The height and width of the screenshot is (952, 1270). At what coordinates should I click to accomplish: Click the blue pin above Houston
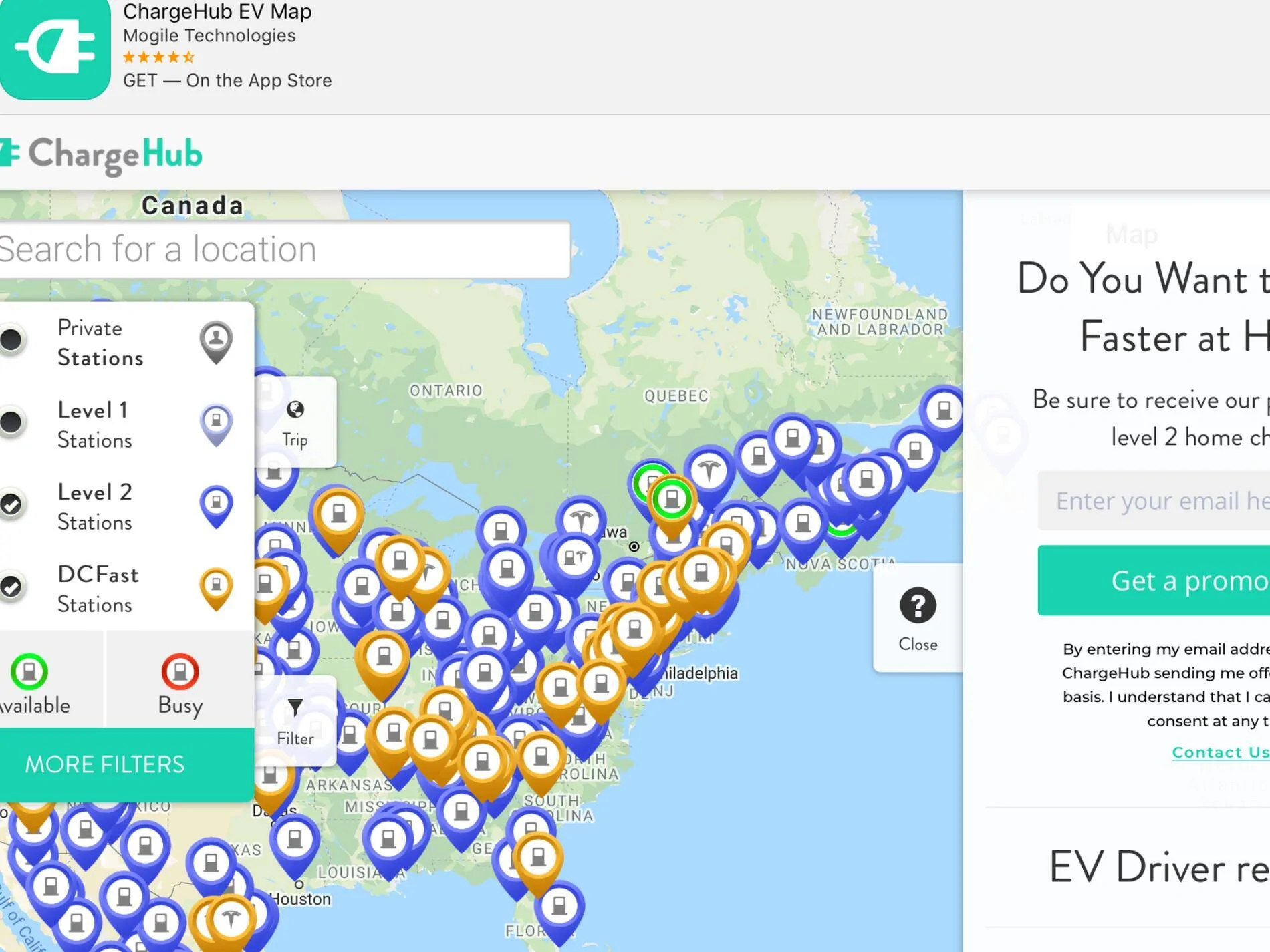pos(295,842)
